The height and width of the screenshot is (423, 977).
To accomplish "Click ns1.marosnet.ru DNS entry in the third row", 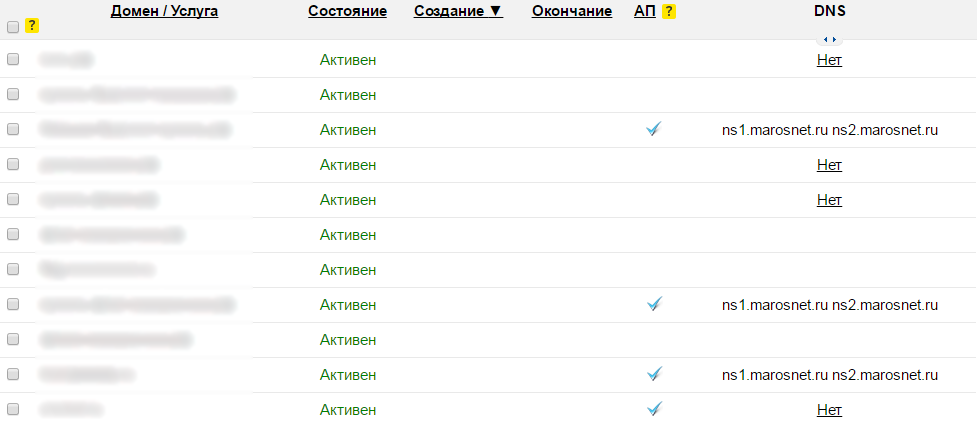I will (x=775, y=130).
